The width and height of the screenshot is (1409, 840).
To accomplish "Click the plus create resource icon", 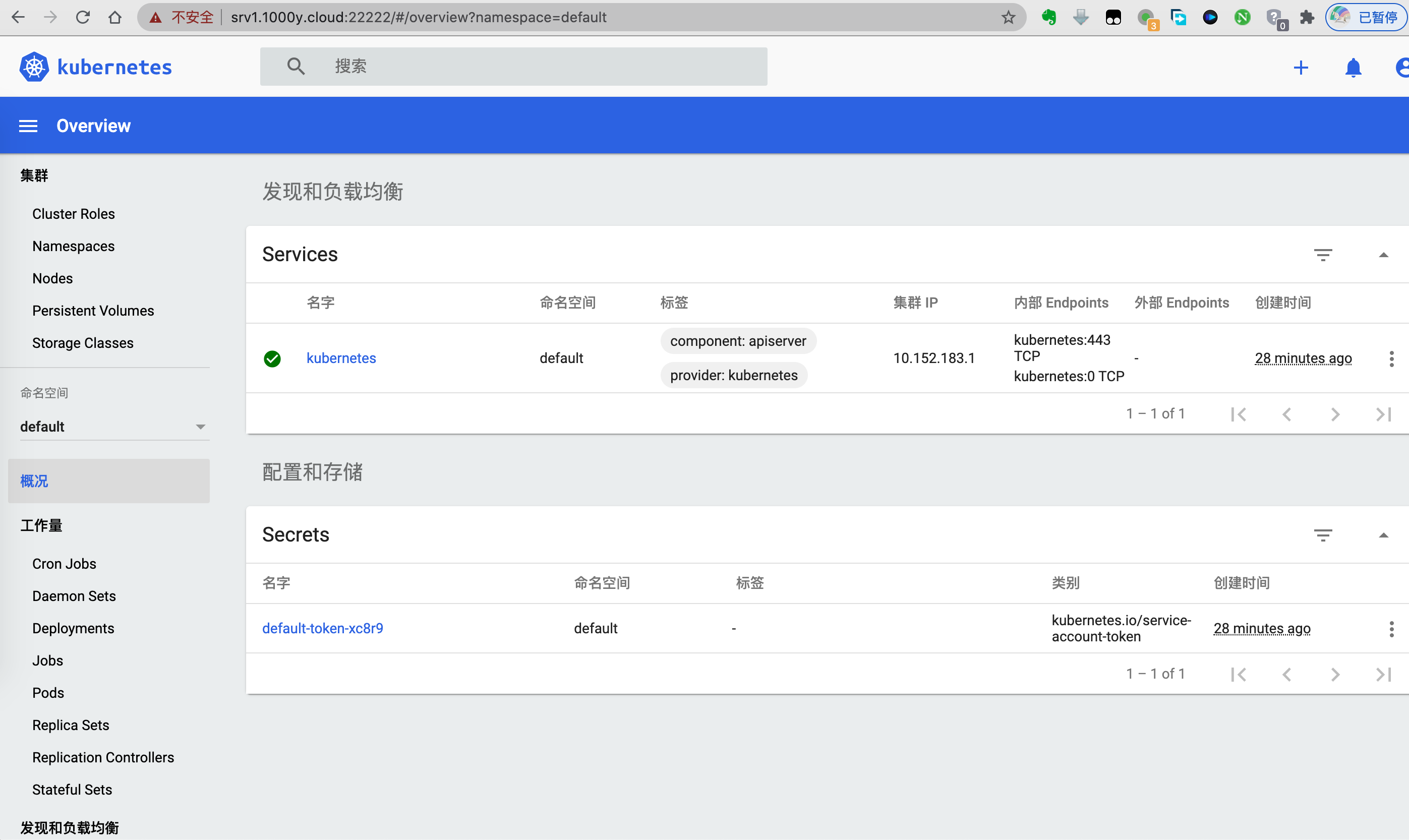I will point(1301,68).
